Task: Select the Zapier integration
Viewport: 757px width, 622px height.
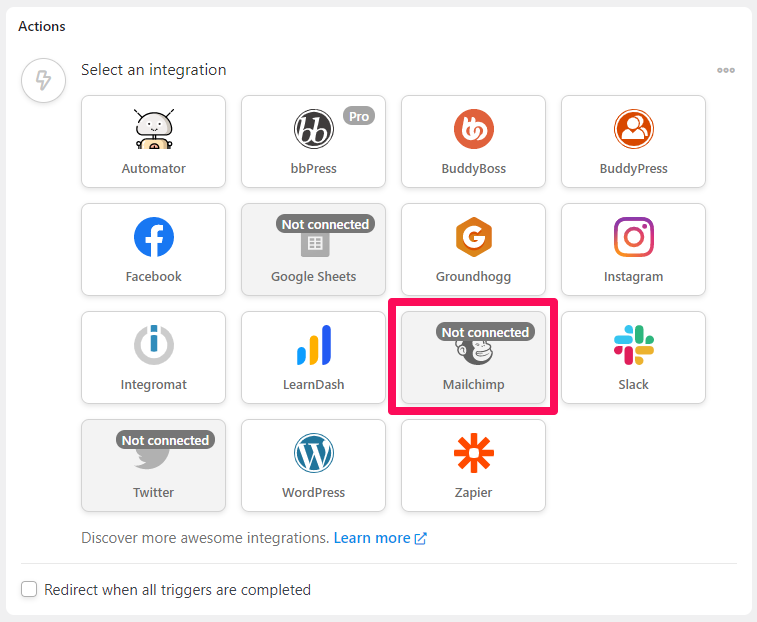Action: click(x=473, y=465)
